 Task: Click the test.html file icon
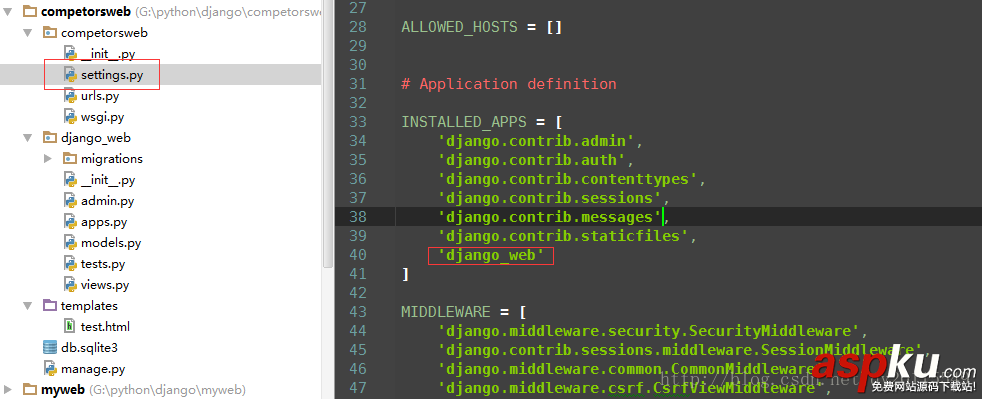tap(70, 327)
